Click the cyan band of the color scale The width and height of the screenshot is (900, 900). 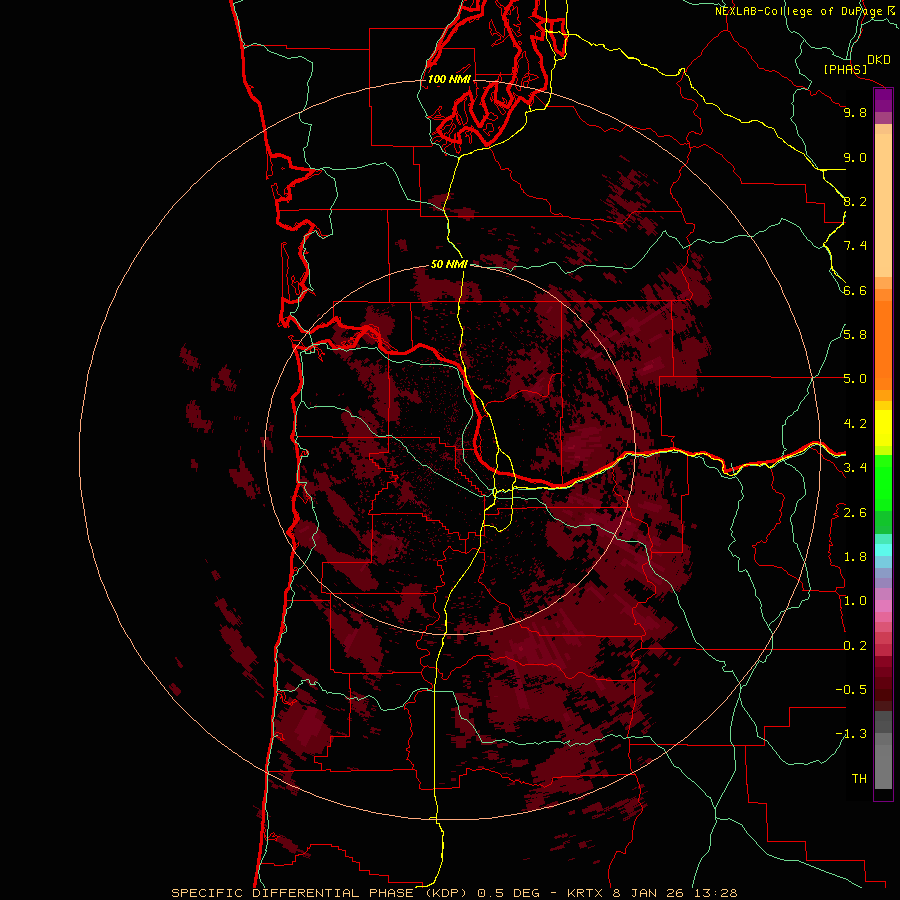coord(883,550)
